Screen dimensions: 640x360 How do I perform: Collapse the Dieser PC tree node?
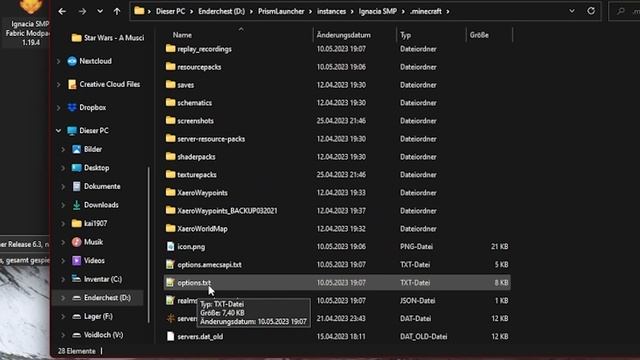tap(59, 131)
